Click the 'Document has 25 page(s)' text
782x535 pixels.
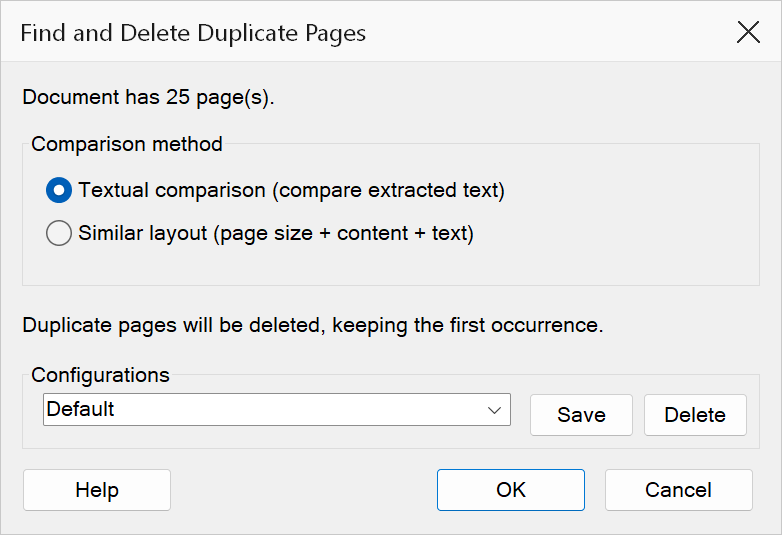tap(149, 97)
